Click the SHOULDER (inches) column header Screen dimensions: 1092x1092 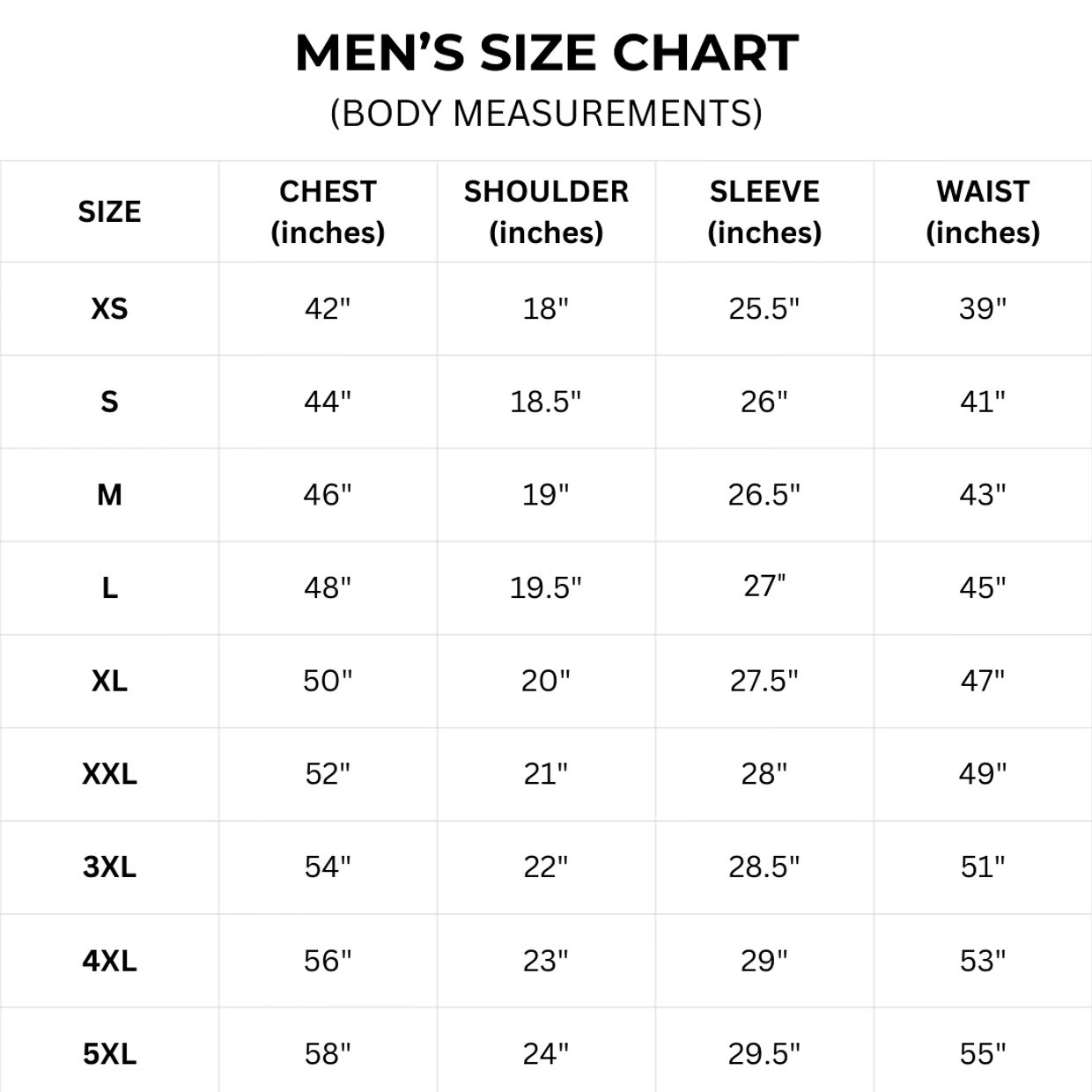point(546,212)
